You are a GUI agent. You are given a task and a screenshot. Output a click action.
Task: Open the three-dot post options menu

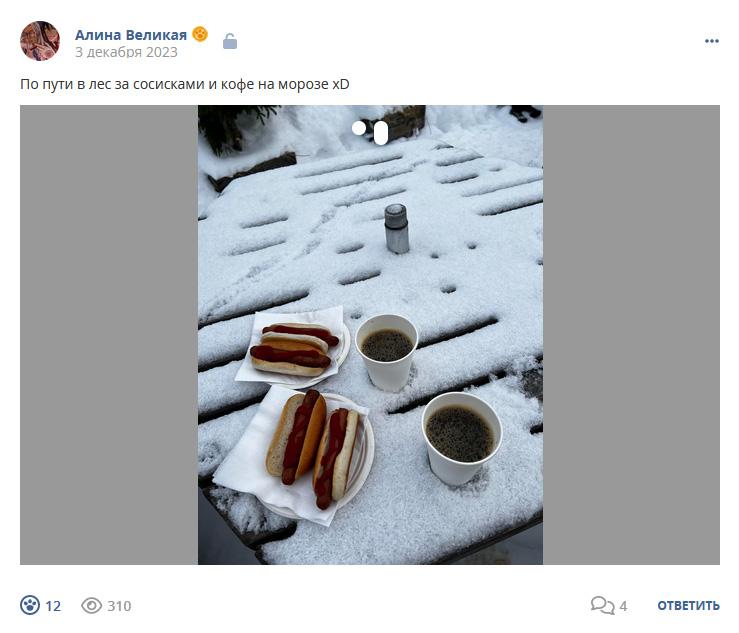pyautogui.click(x=712, y=41)
